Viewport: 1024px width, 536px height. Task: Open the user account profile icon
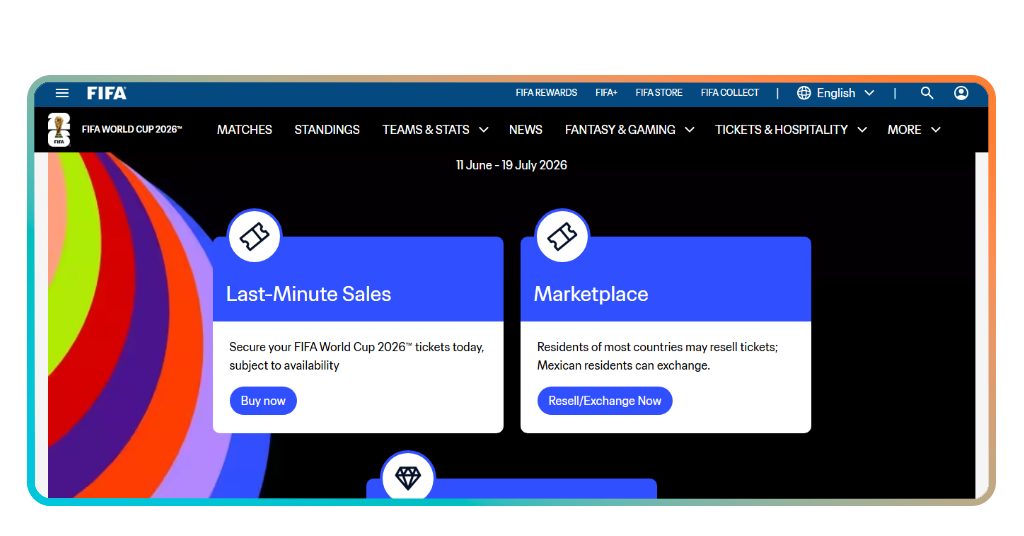(961, 93)
